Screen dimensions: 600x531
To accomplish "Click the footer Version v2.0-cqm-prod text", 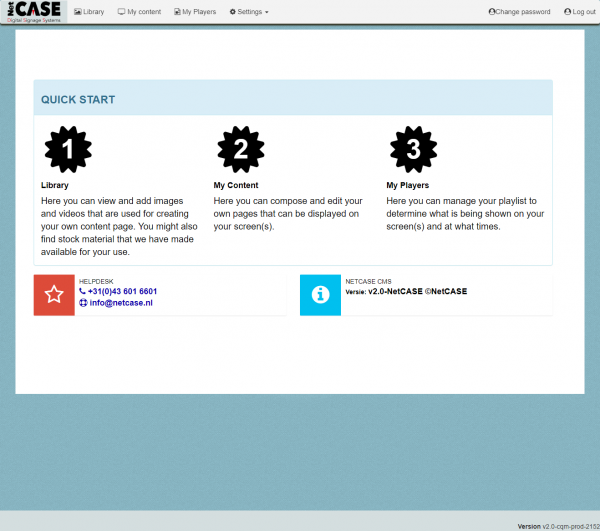I will [x=559, y=527].
